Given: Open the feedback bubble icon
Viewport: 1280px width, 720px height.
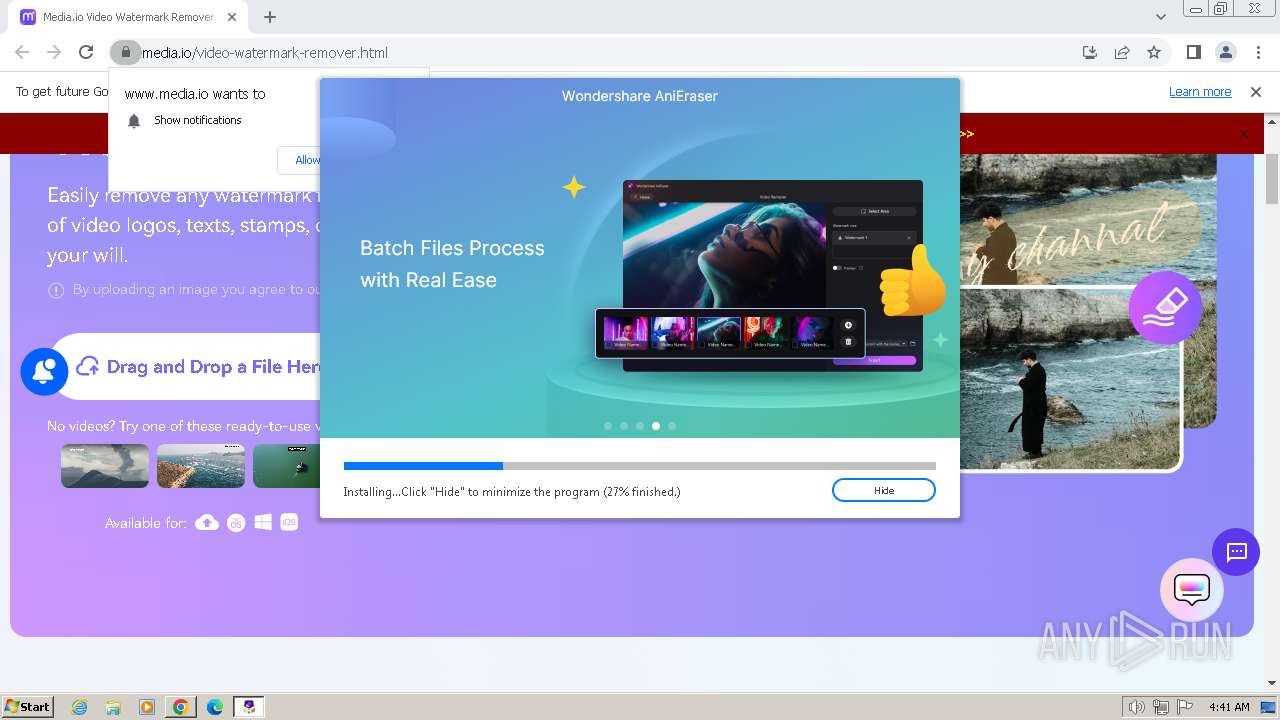Looking at the screenshot, I should (x=1192, y=590).
